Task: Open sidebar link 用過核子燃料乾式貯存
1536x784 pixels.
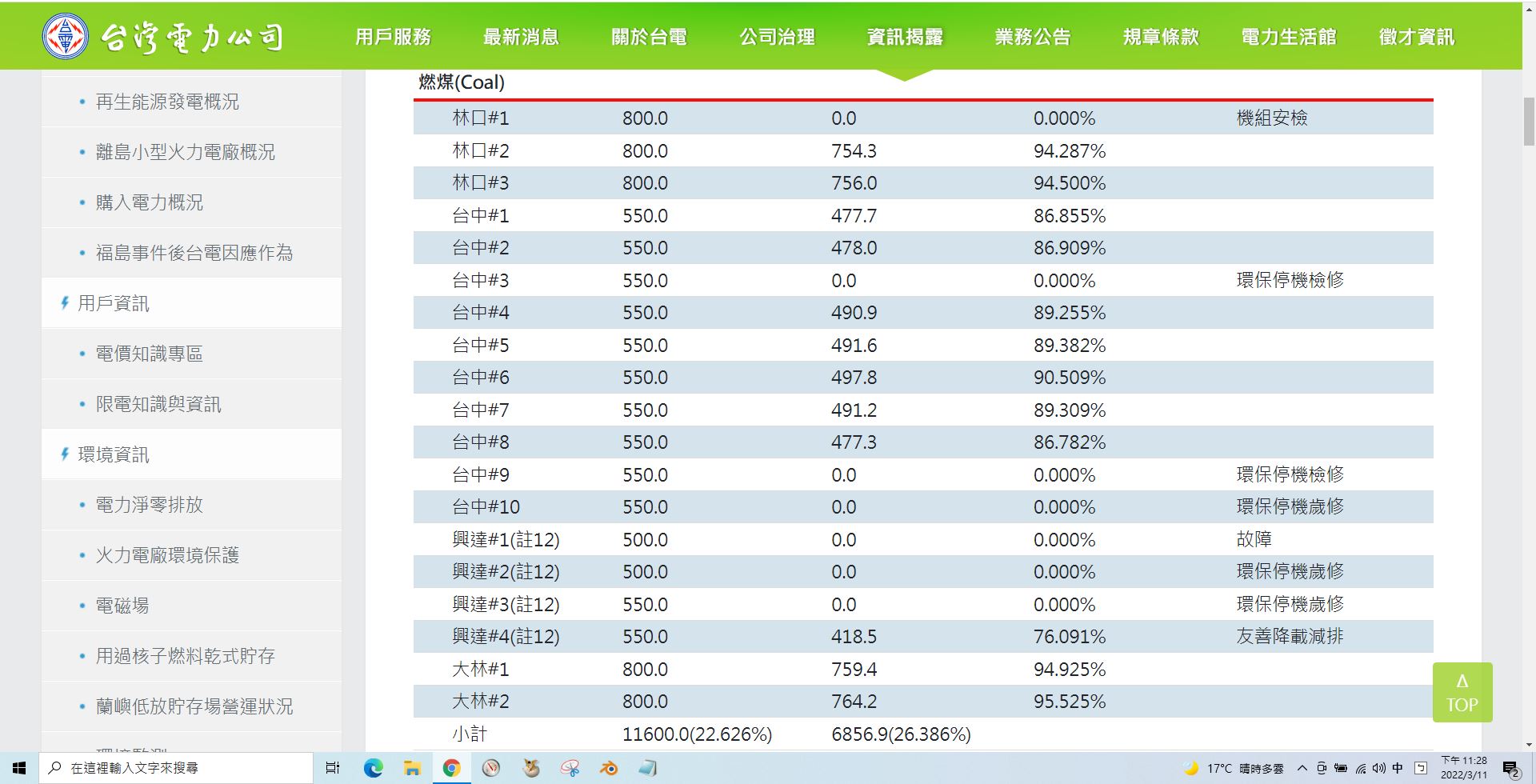Action: (x=185, y=656)
